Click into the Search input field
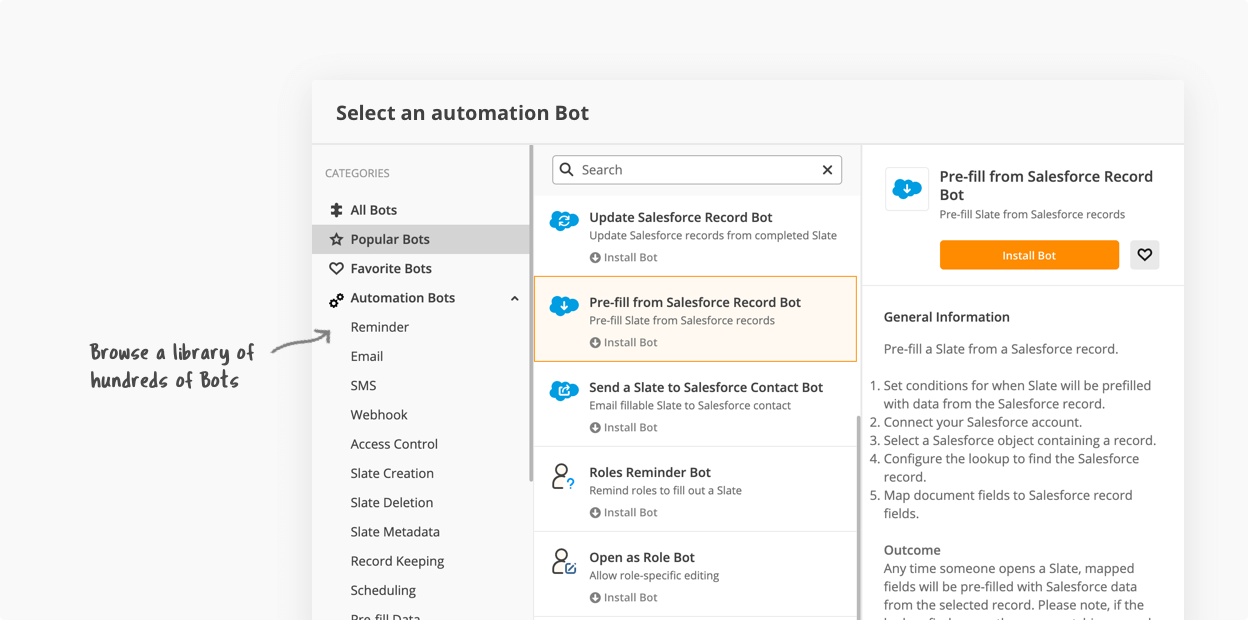 (697, 170)
